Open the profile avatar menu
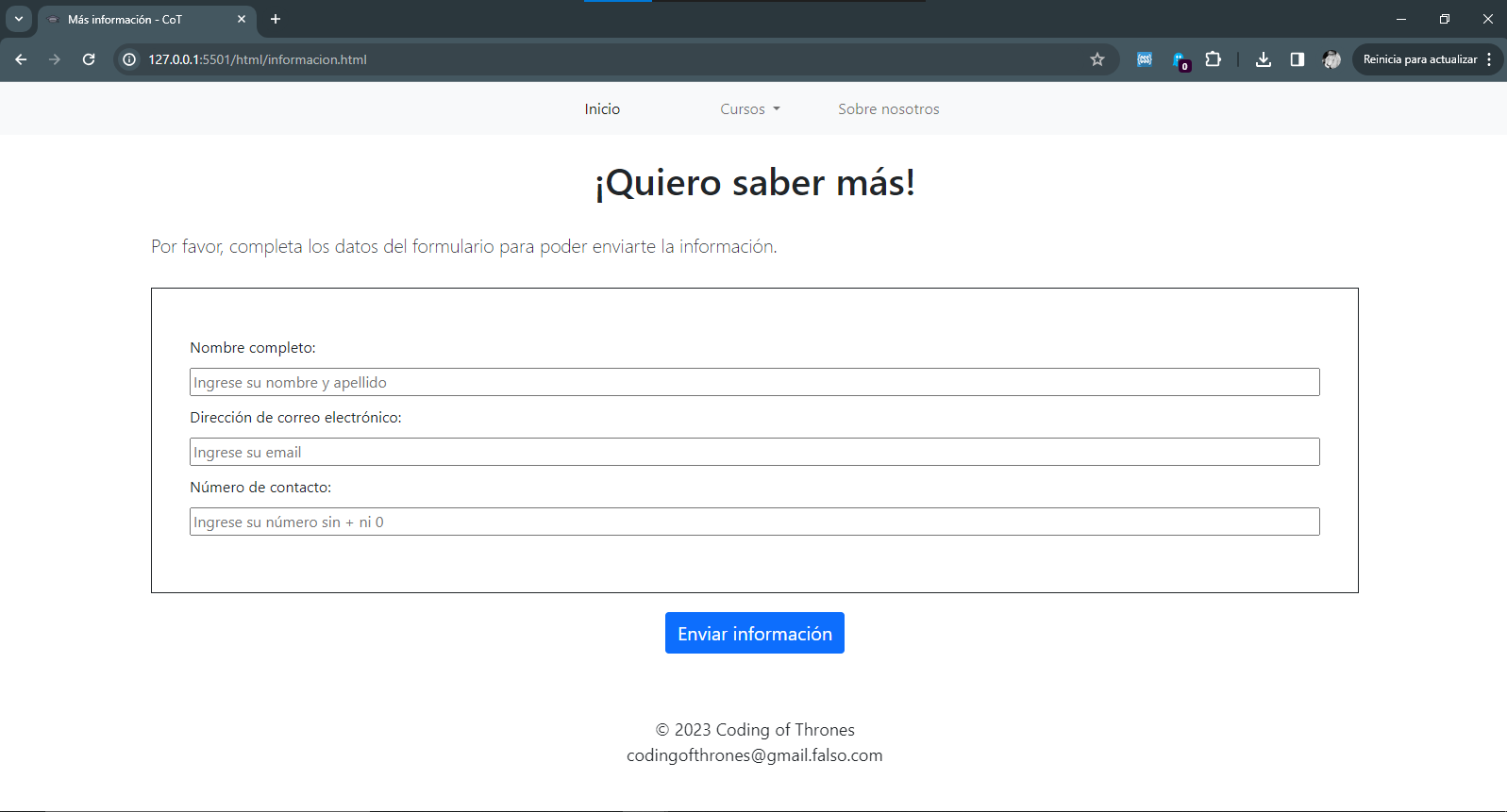 point(1331,59)
